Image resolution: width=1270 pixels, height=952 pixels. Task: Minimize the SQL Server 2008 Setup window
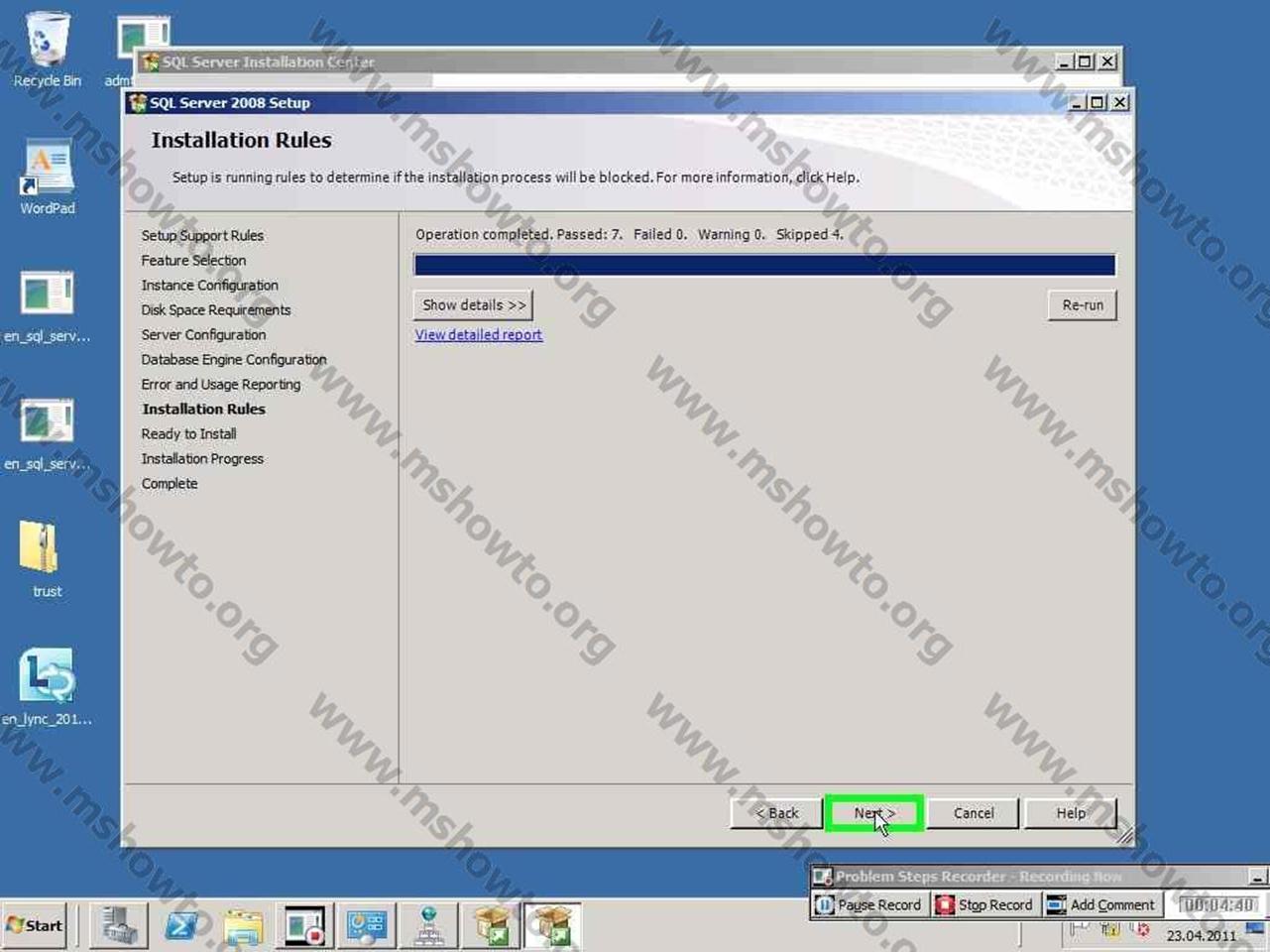[1078, 102]
